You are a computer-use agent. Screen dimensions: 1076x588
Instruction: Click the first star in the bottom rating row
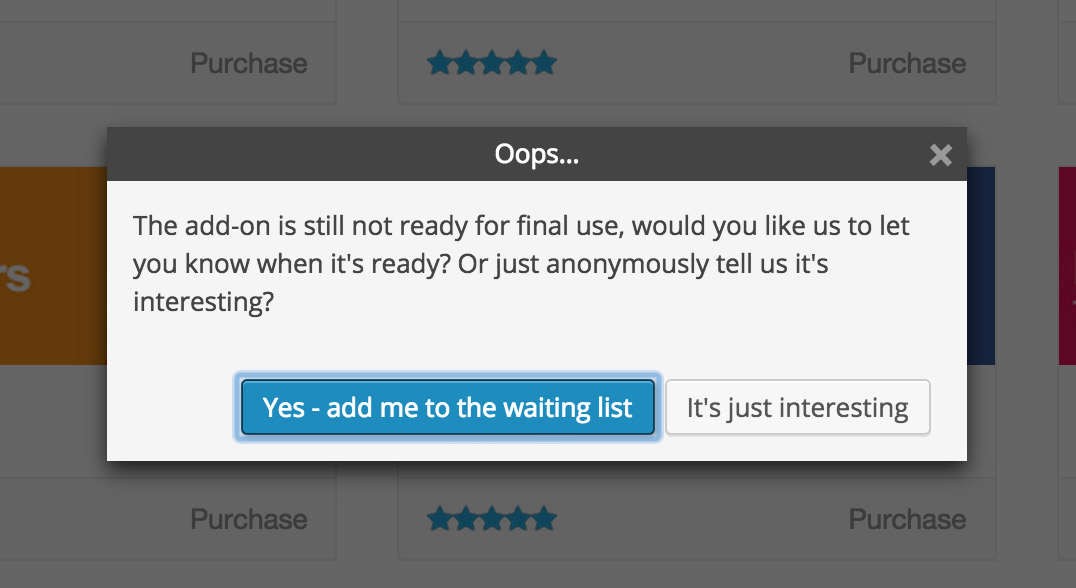(439, 520)
